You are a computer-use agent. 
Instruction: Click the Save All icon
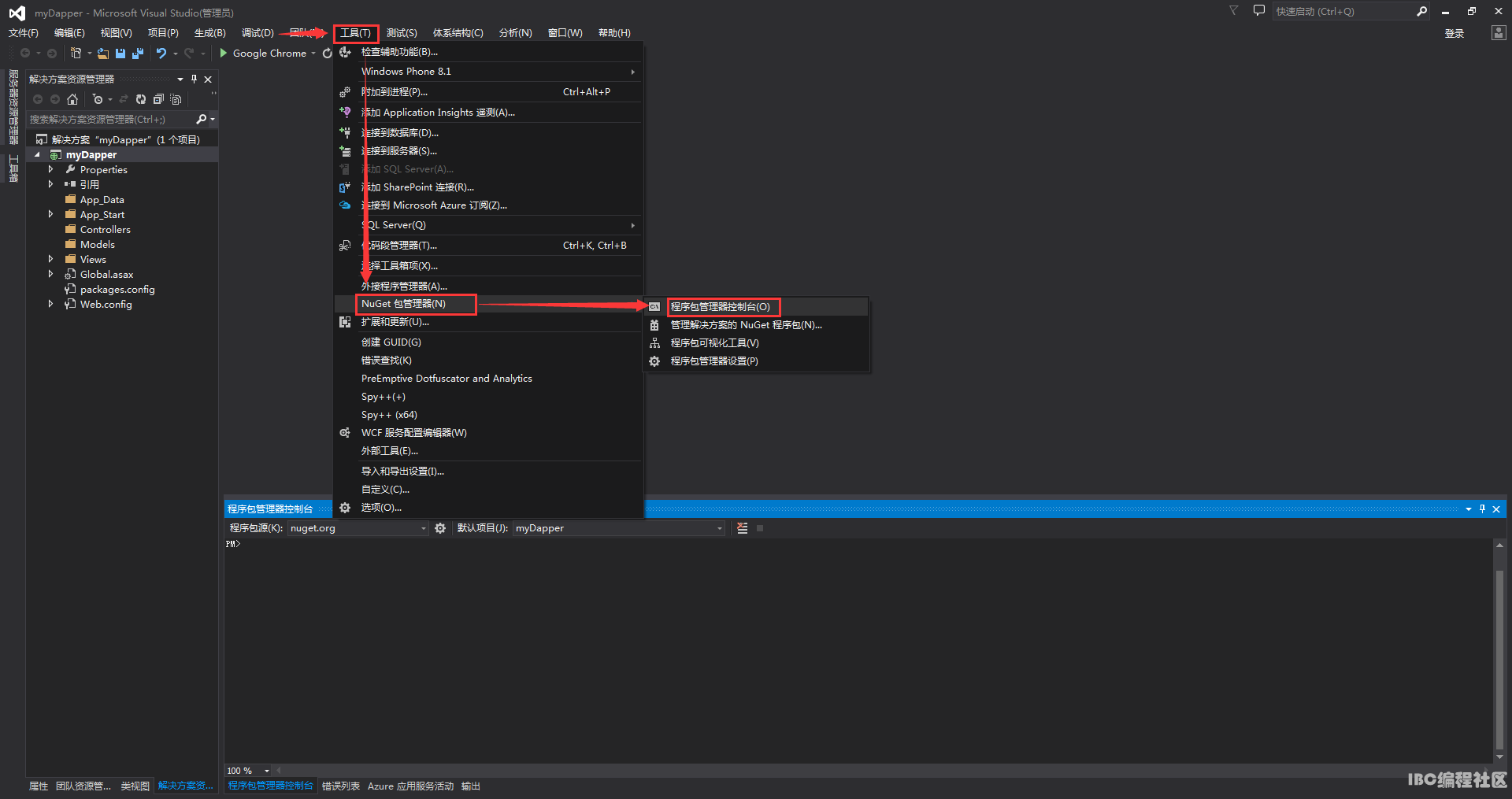tap(138, 54)
